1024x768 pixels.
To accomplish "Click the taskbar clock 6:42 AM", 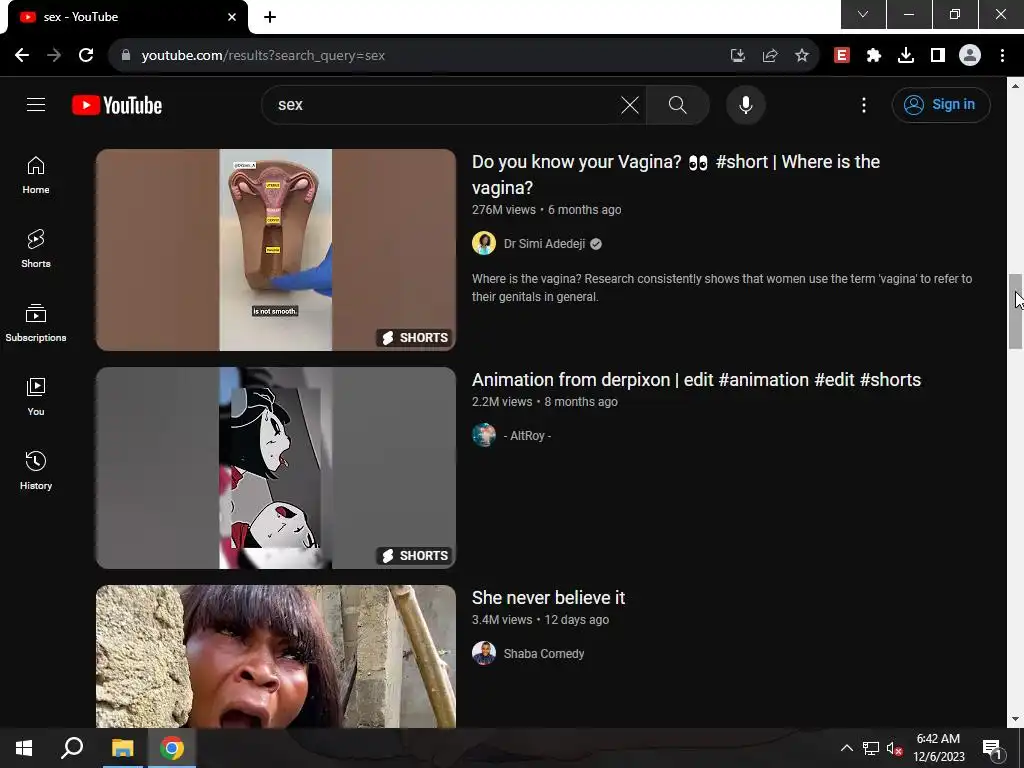I will (938, 748).
